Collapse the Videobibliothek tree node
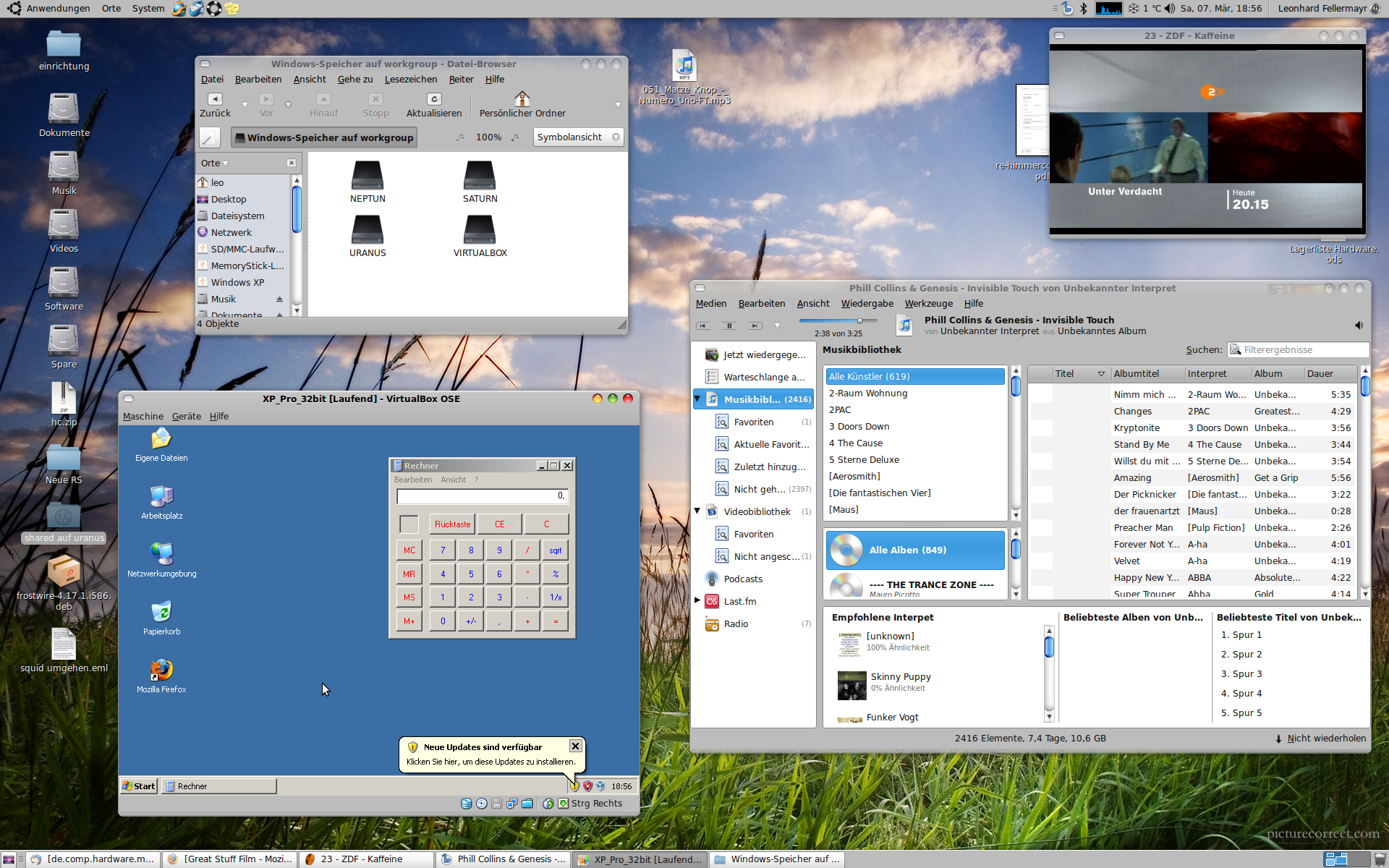The height and width of the screenshot is (868, 1389). point(697,511)
